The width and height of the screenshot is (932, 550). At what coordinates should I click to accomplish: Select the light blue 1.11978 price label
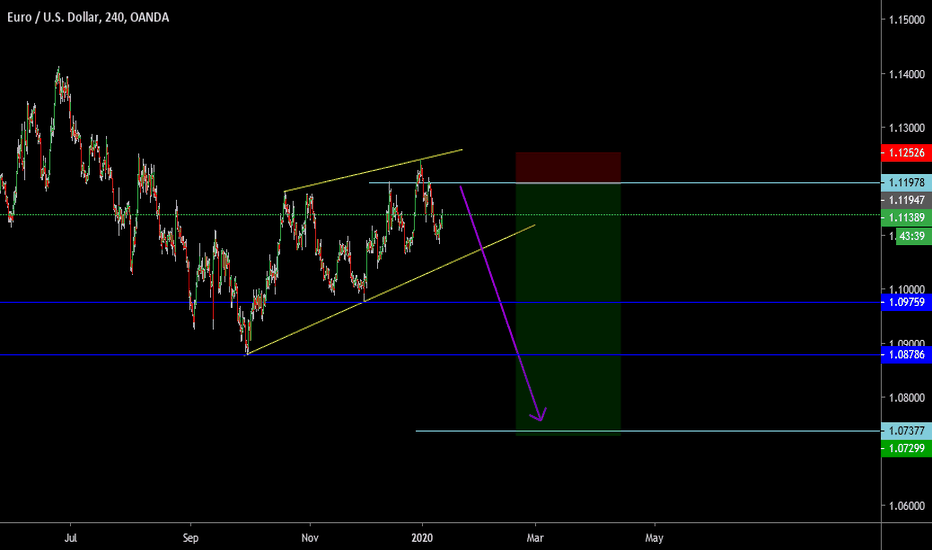905,183
